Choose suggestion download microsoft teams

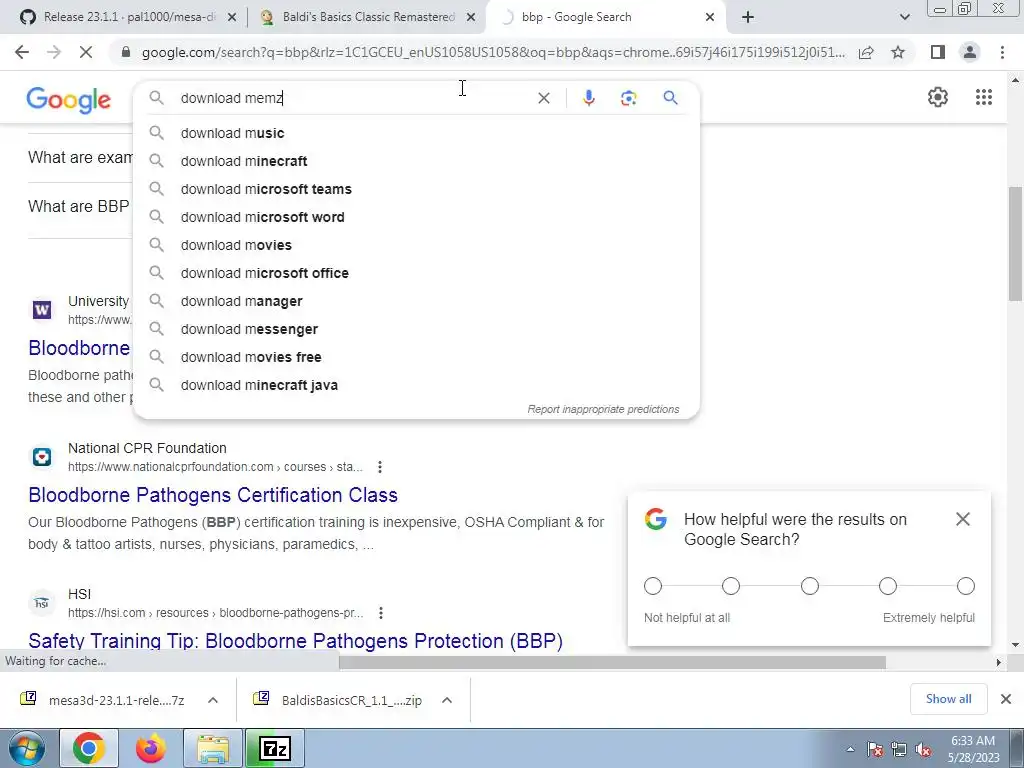tap(417, 189)
